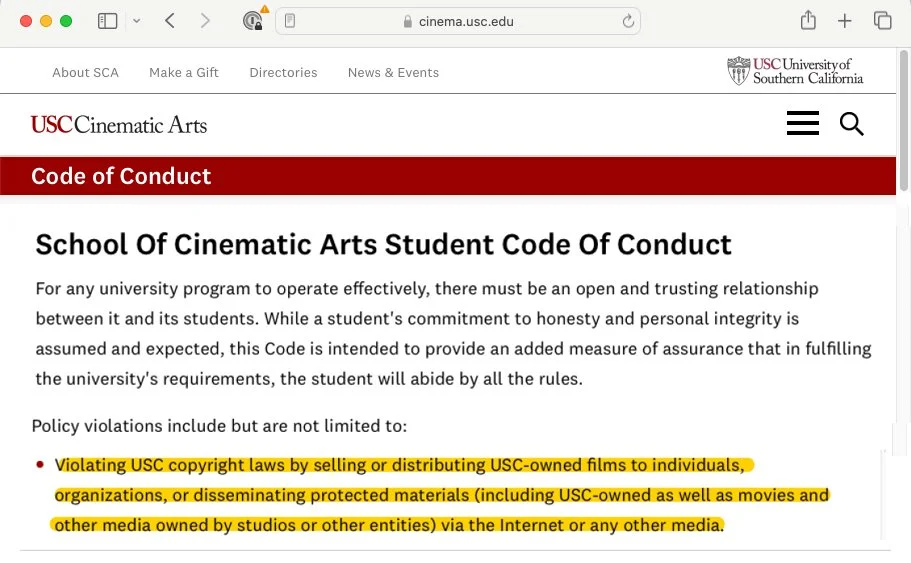Image resolution: width=911 pixels, height=563 pixels.
Task: Show the Reader view page icon
Action: (x=290, y=21)
